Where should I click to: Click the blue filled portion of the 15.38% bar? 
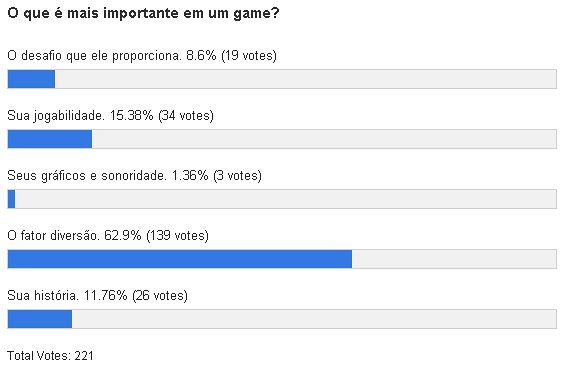tap(50, 139)
